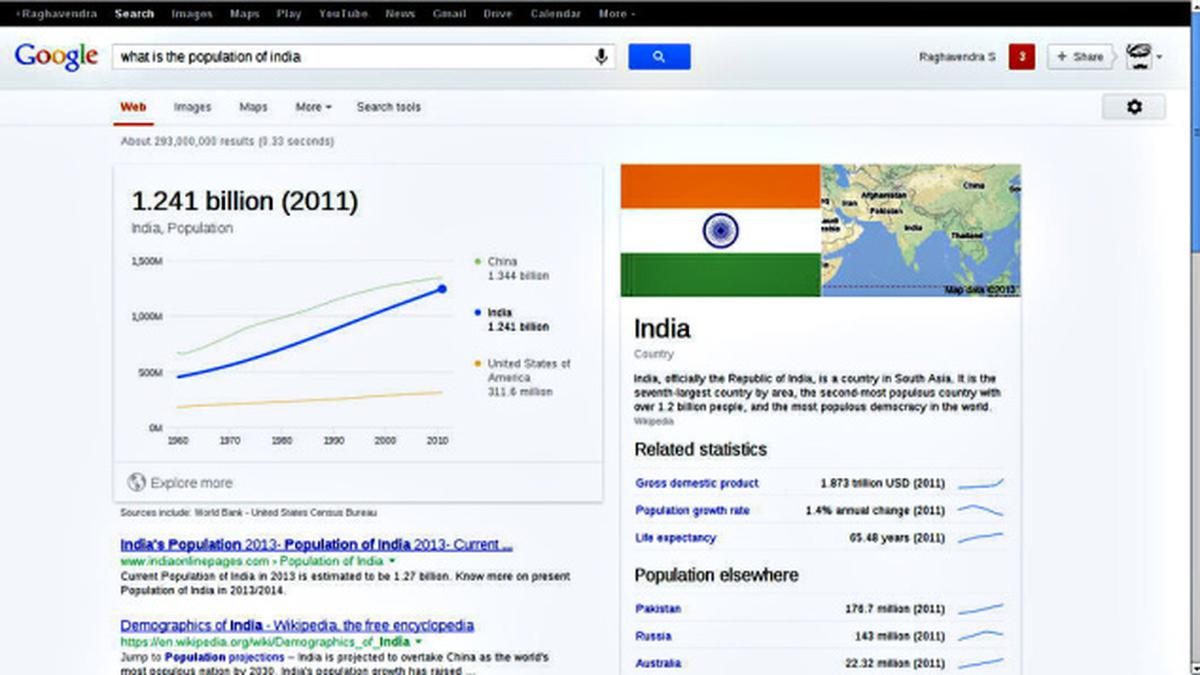Image resolution: width=1200 pixels, height=675 pixels.
Task: Open Drive in the black bar
Action: [497, 14]
